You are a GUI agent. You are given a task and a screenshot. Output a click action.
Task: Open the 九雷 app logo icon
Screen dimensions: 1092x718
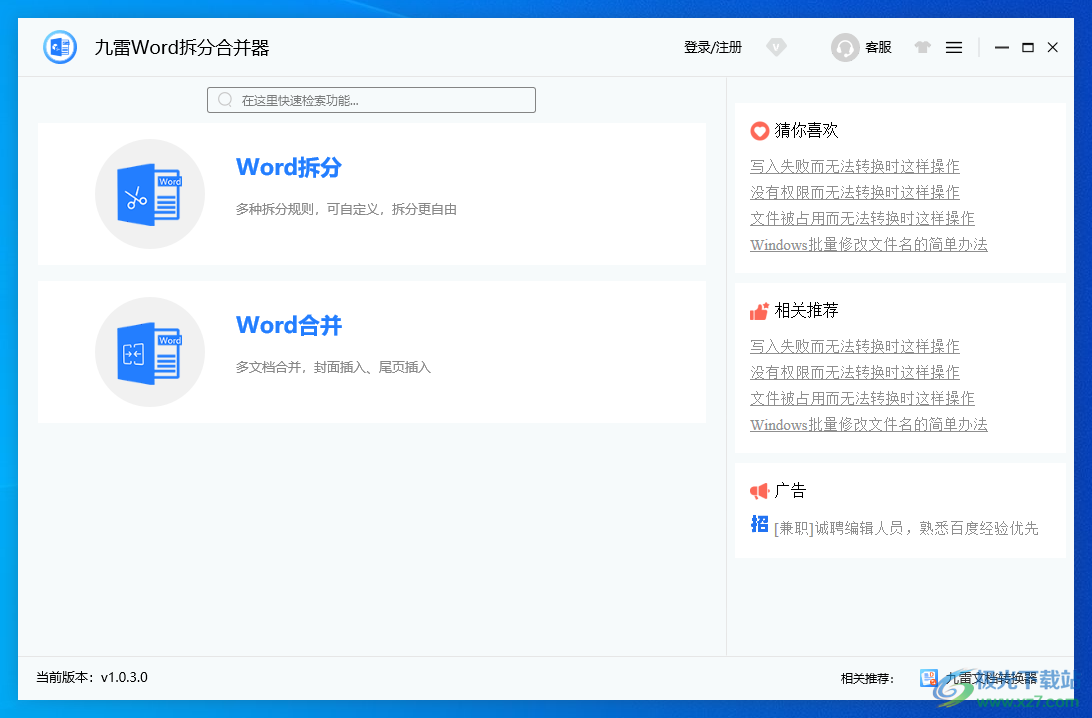(x=59, y=46)
